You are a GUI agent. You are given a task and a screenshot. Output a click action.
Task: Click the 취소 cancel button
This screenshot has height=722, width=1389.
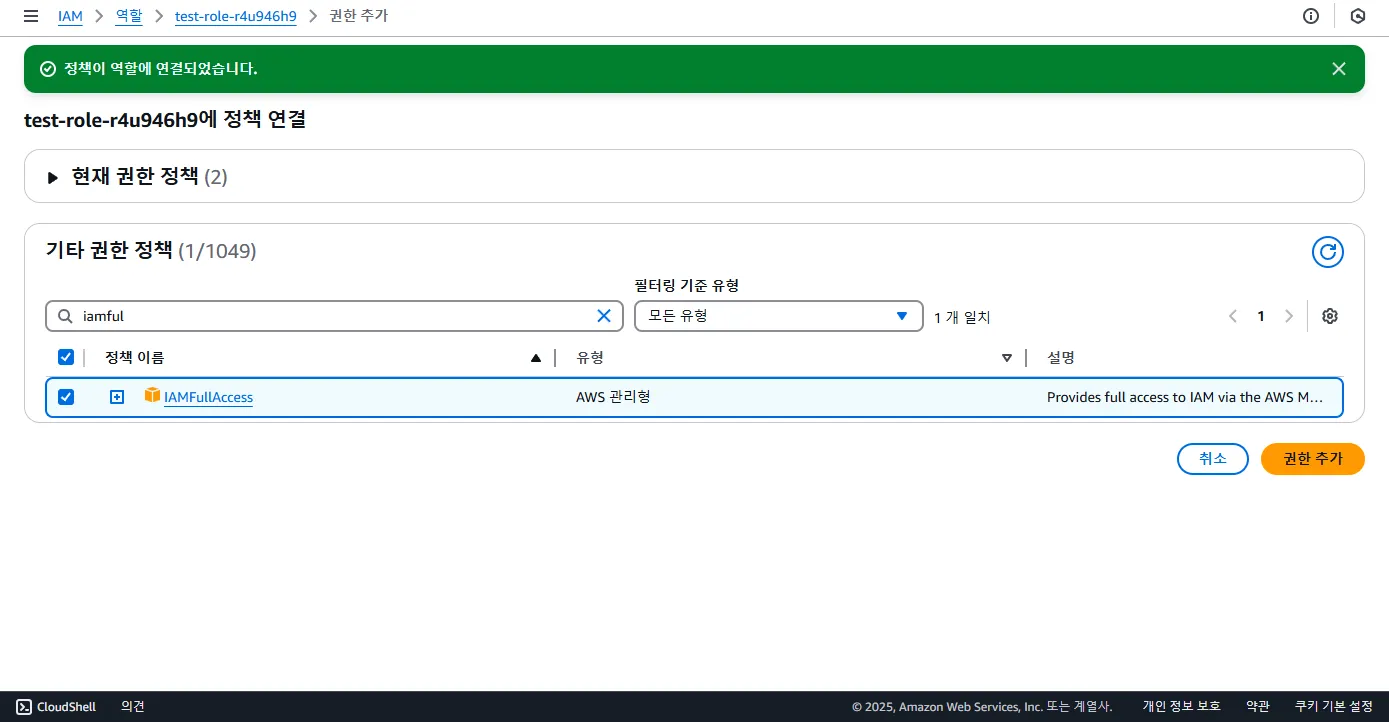[x=1213, y=459]
